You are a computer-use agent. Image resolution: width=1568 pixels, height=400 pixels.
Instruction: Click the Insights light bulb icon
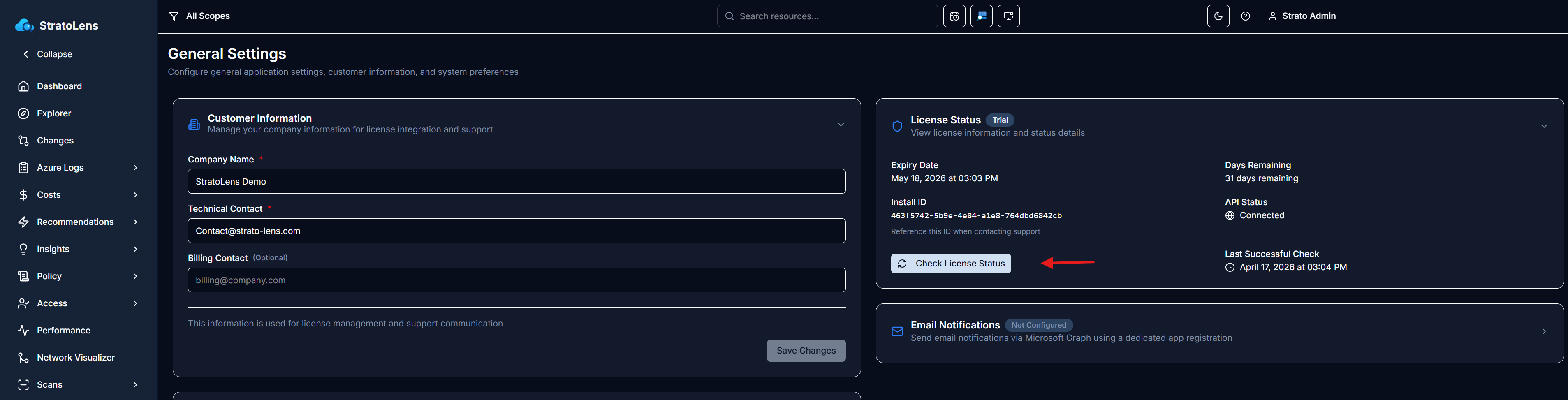click(x=23, y=249)
